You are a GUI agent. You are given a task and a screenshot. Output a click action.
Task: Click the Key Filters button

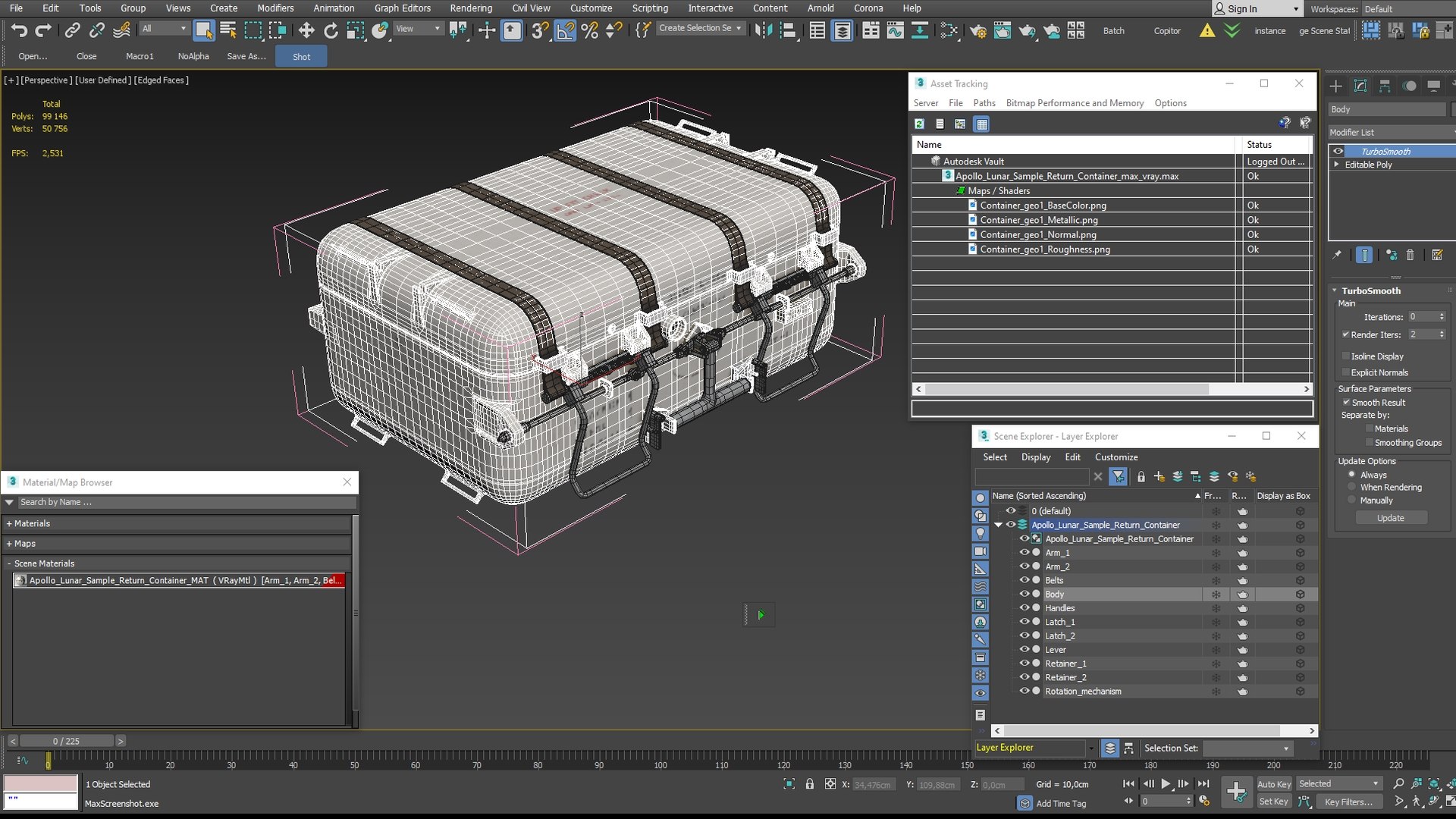[1348, 802]
